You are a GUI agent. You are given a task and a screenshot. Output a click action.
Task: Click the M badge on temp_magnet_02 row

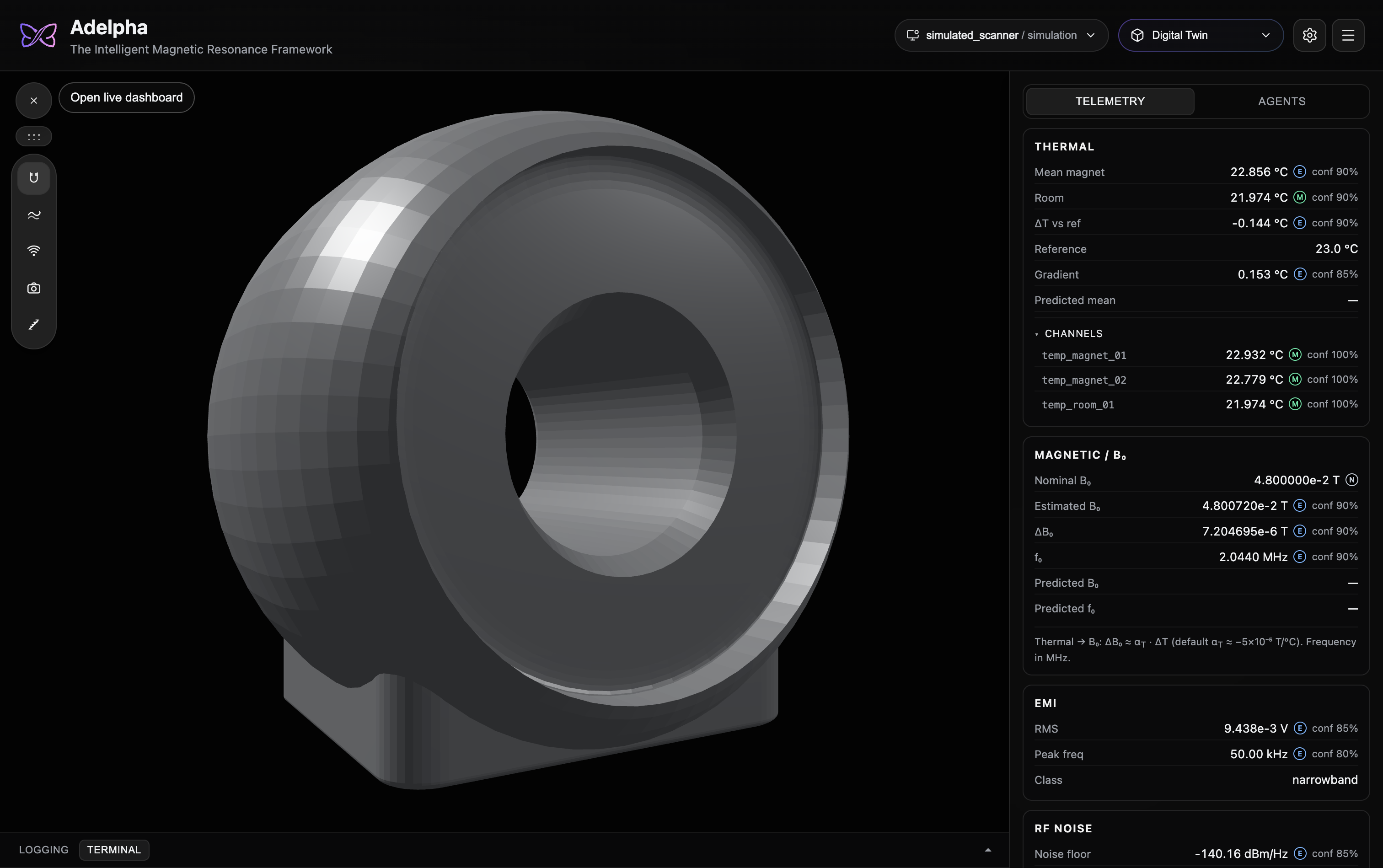click(1295, 380)
